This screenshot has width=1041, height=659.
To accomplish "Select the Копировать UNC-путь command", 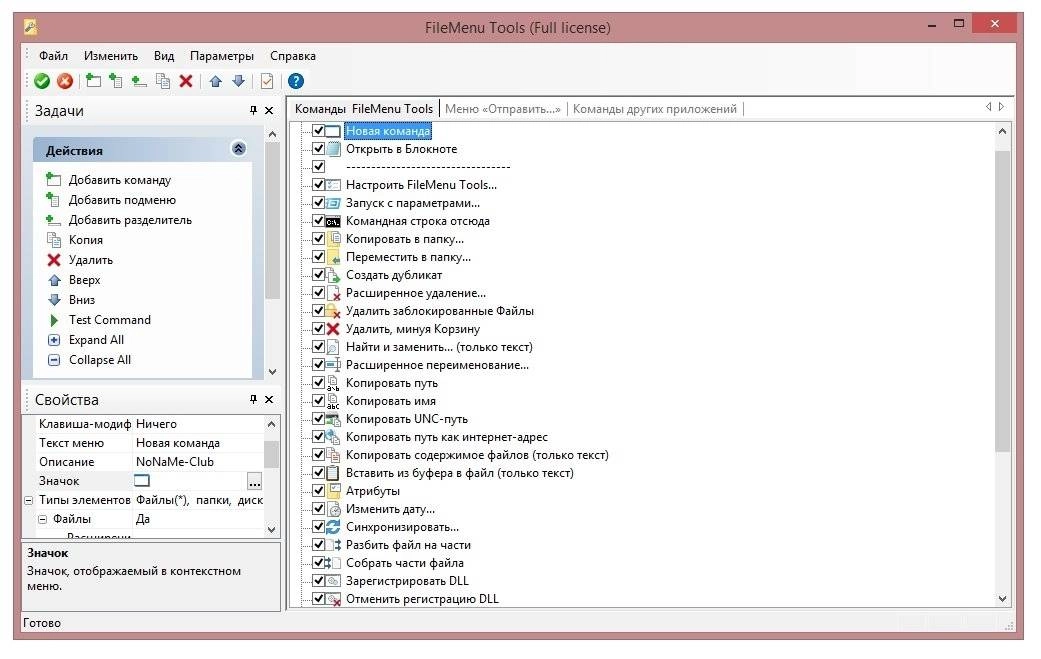I will pyautogui.click(x=406, y=419).
